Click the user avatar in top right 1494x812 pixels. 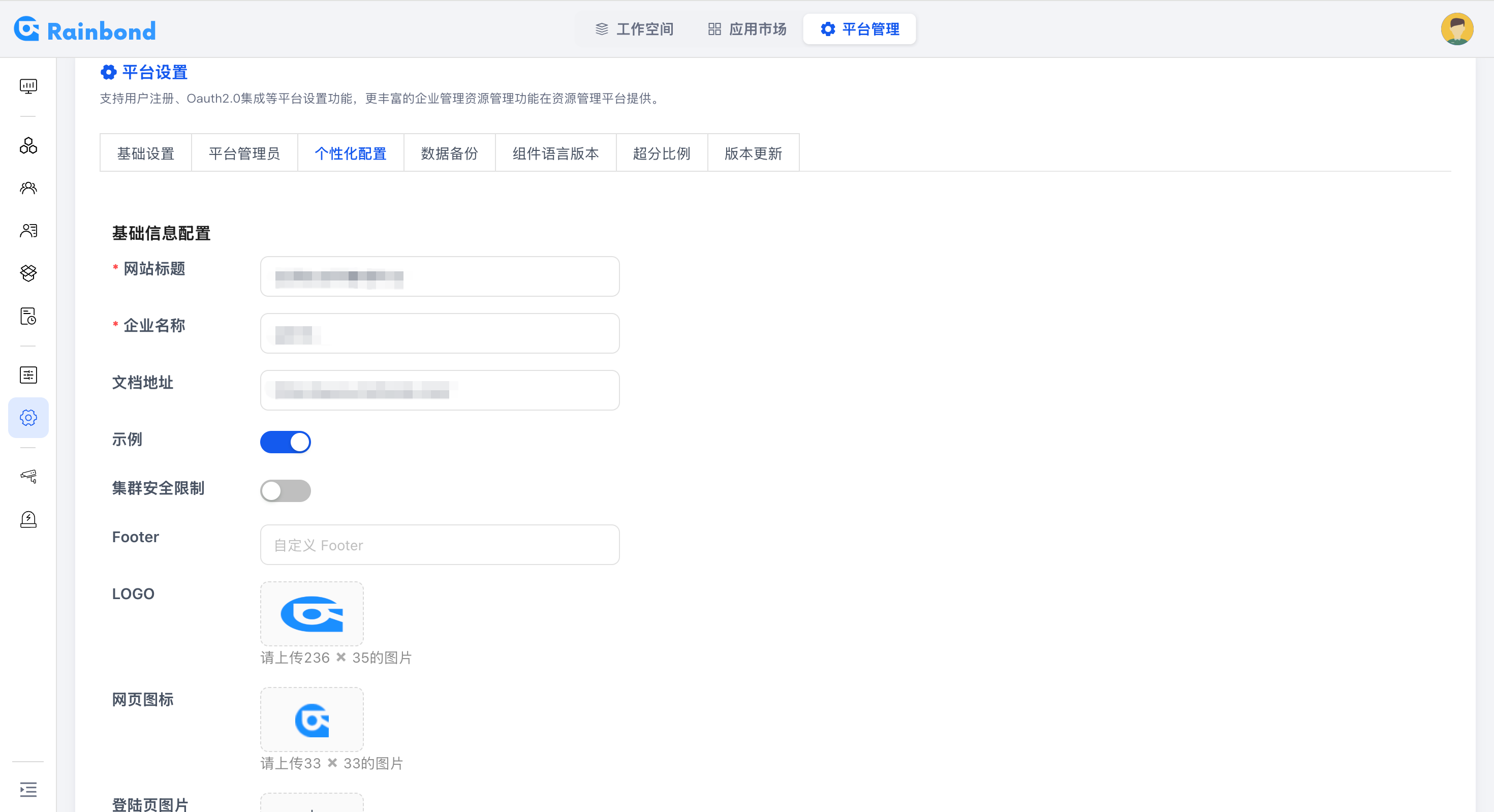(1456, 29)
